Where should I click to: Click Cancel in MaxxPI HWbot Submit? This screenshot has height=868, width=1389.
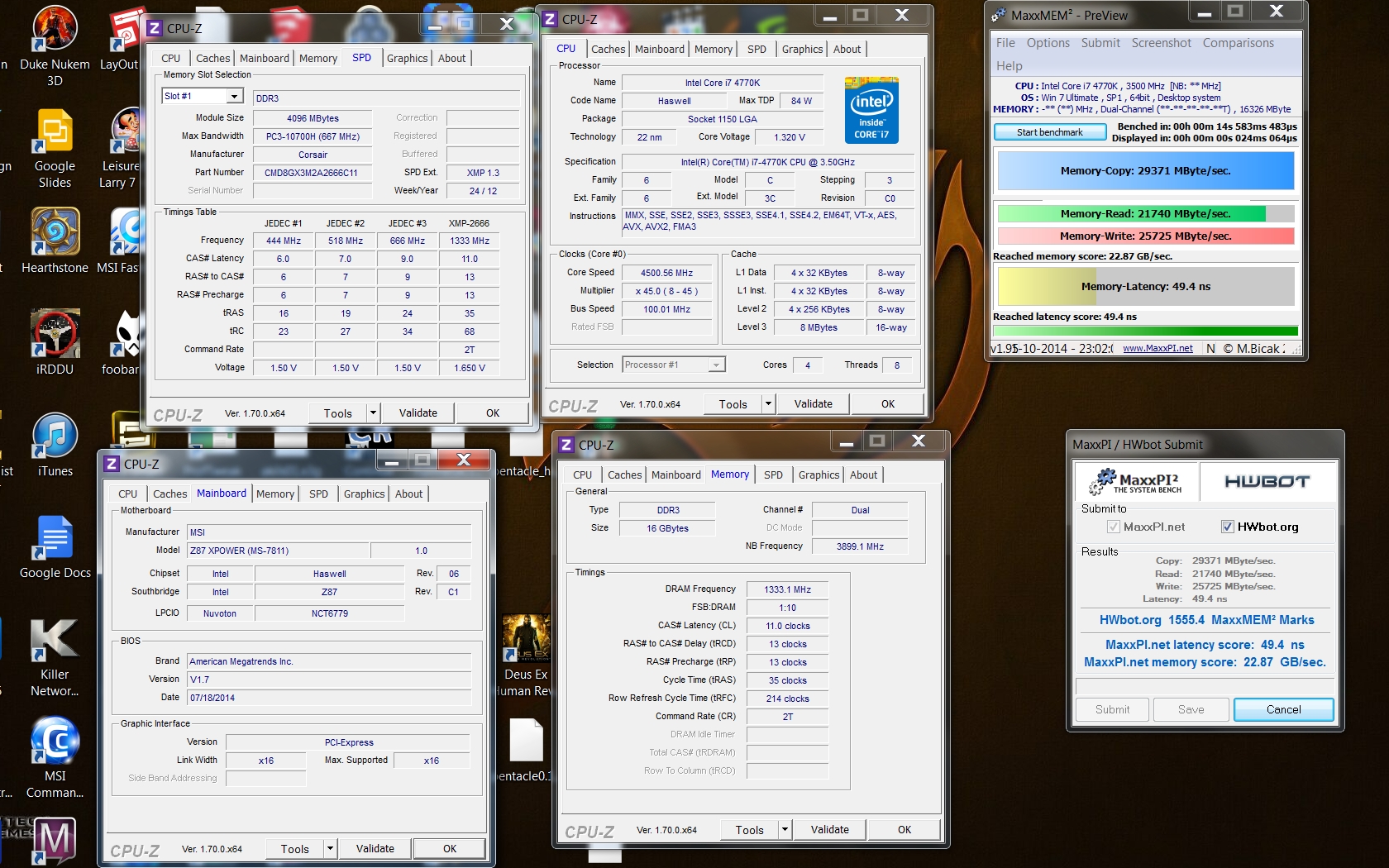pyautogui.click(x=1283, y=709)
